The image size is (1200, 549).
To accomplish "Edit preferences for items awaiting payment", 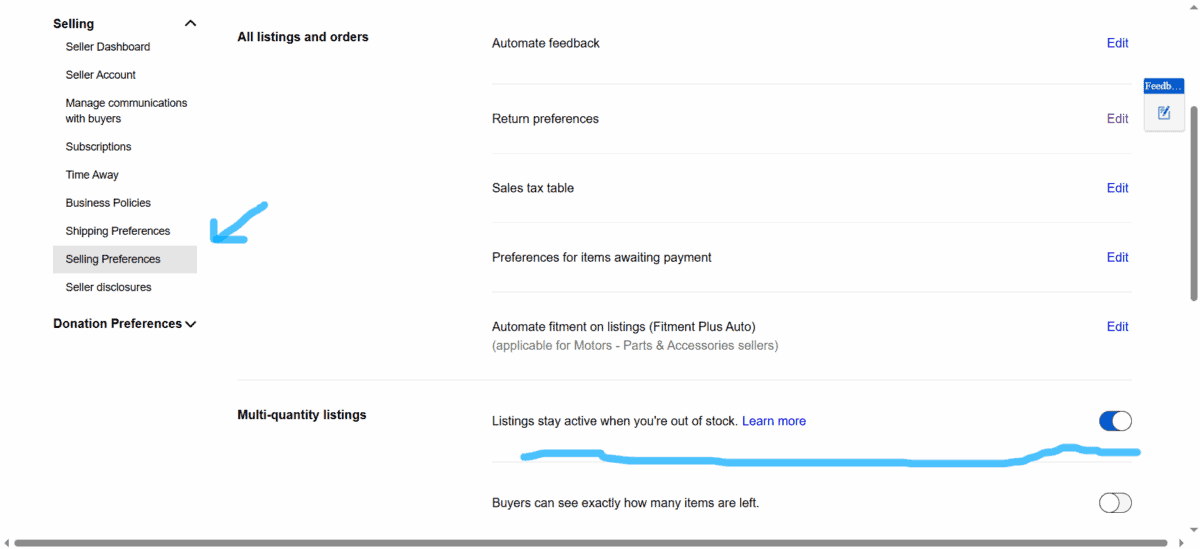I will pos(1117,257).
